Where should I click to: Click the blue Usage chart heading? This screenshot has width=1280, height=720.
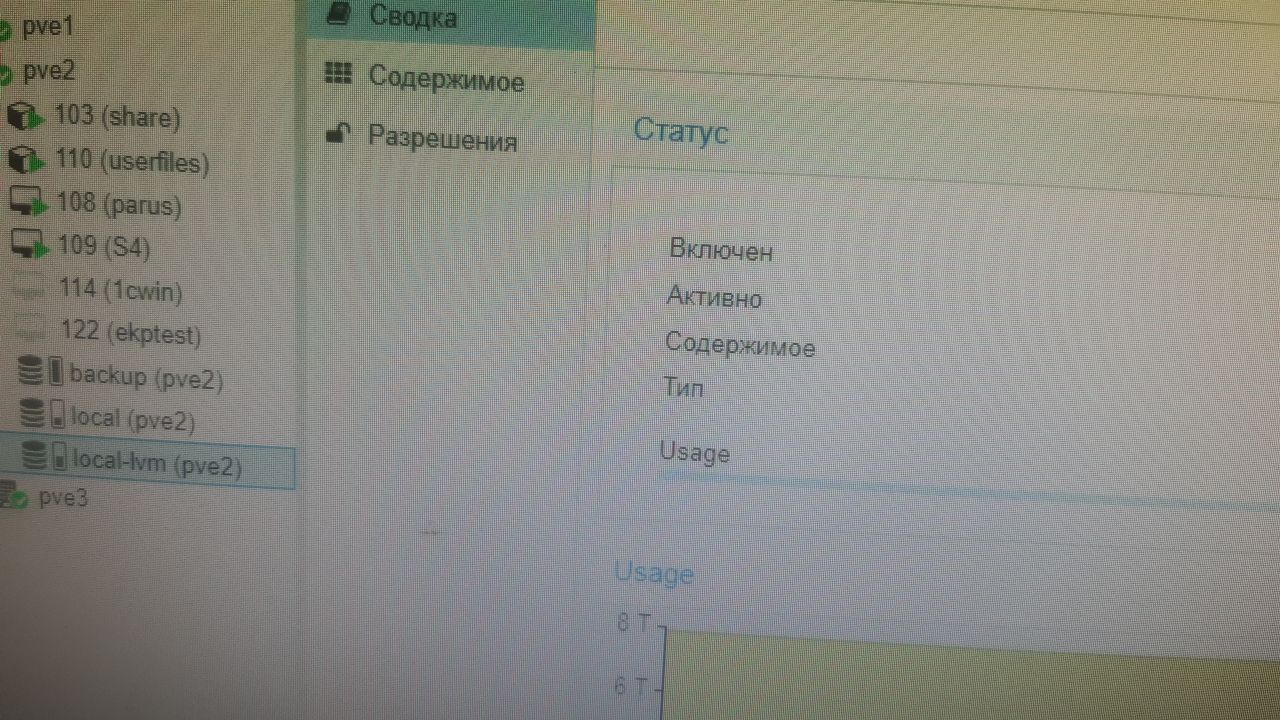(654, 573)
